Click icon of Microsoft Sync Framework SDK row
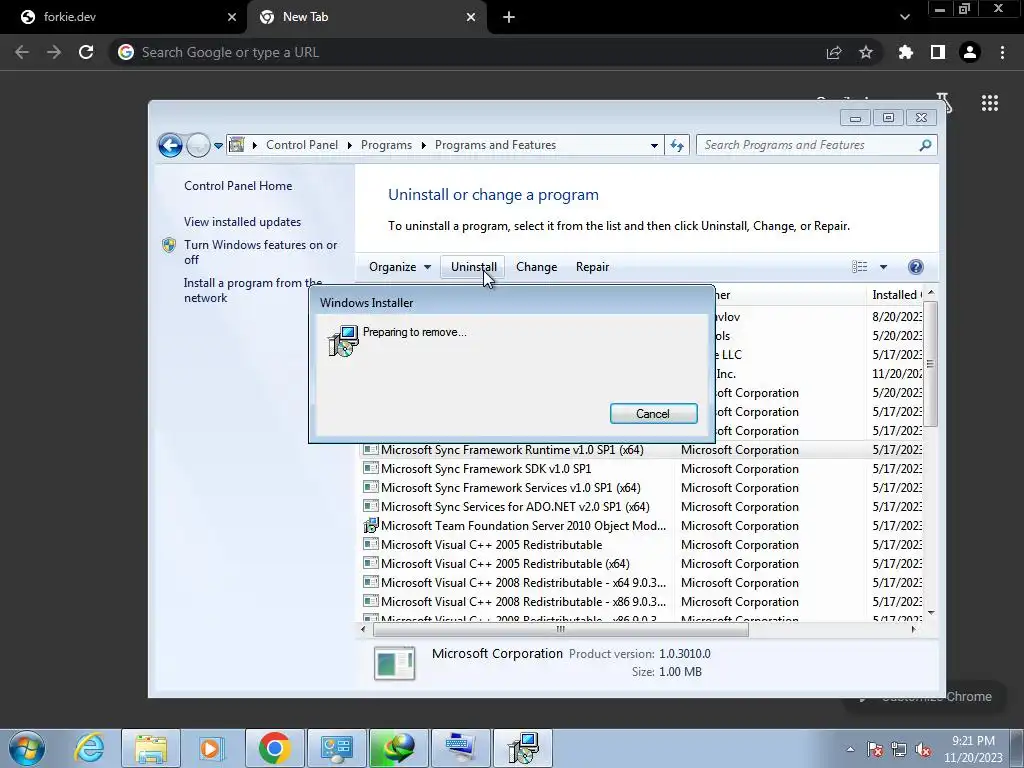Screen dimensions: 1024x768 pyautogui.click(x=371, y=468)
